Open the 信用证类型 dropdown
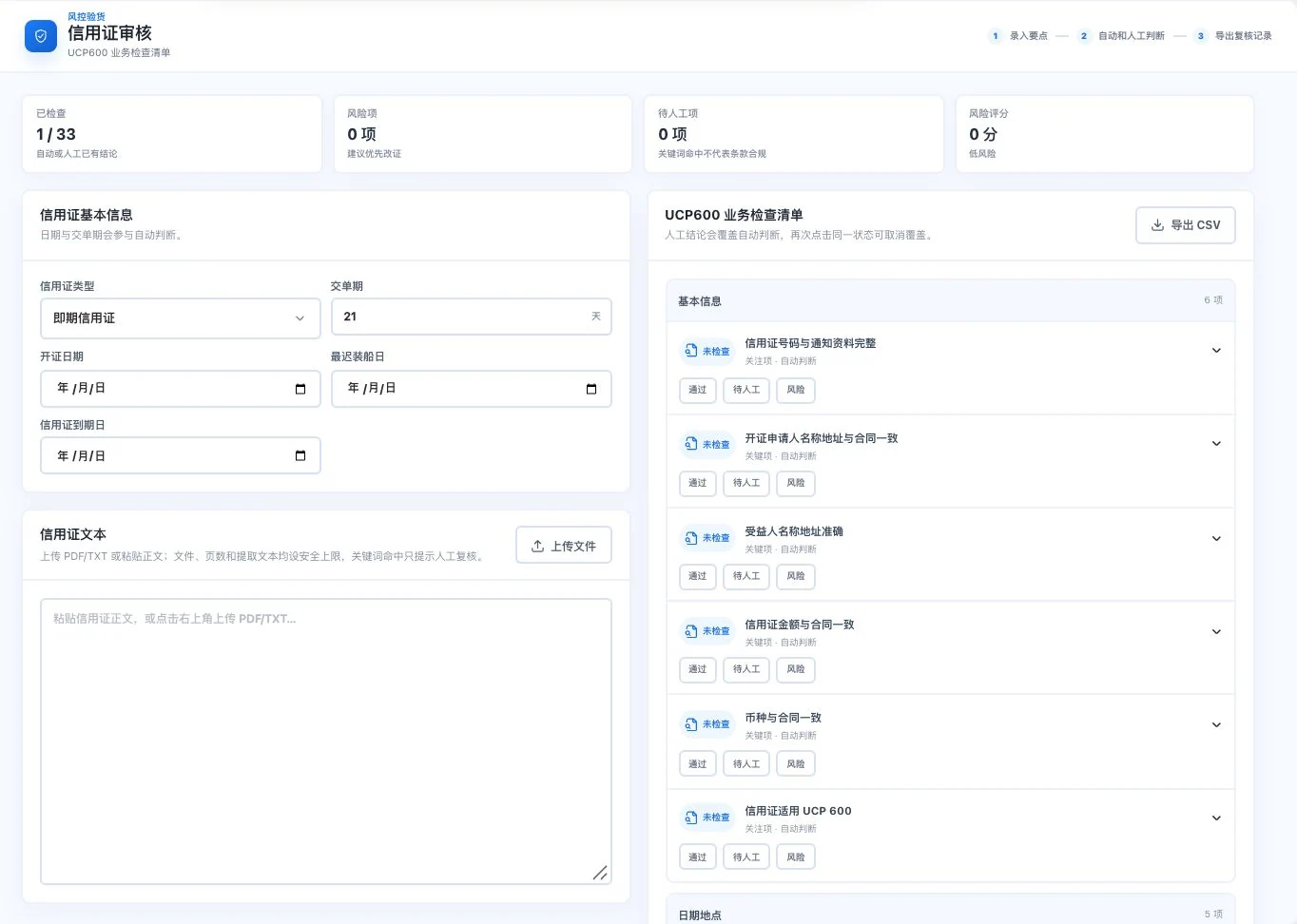 pyautogui.click(x=181, y=318)
